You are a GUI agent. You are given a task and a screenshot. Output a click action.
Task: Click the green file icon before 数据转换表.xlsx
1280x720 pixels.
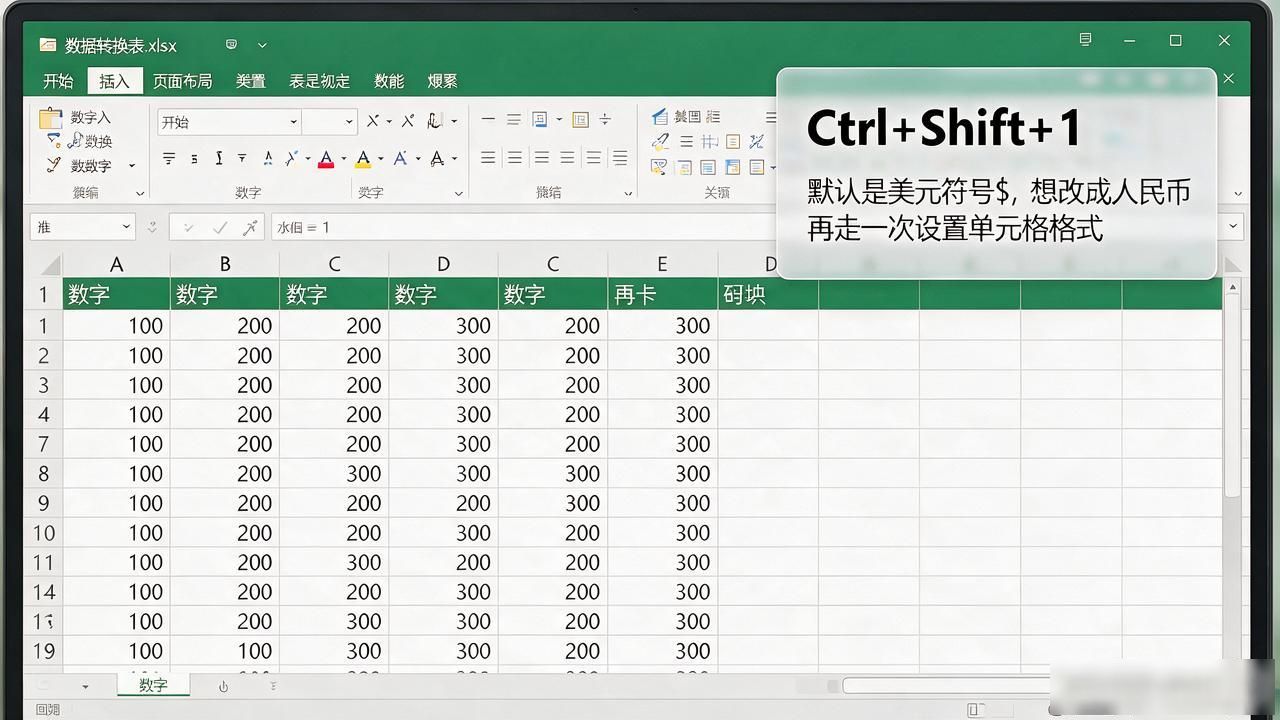[x=47, y=45]
